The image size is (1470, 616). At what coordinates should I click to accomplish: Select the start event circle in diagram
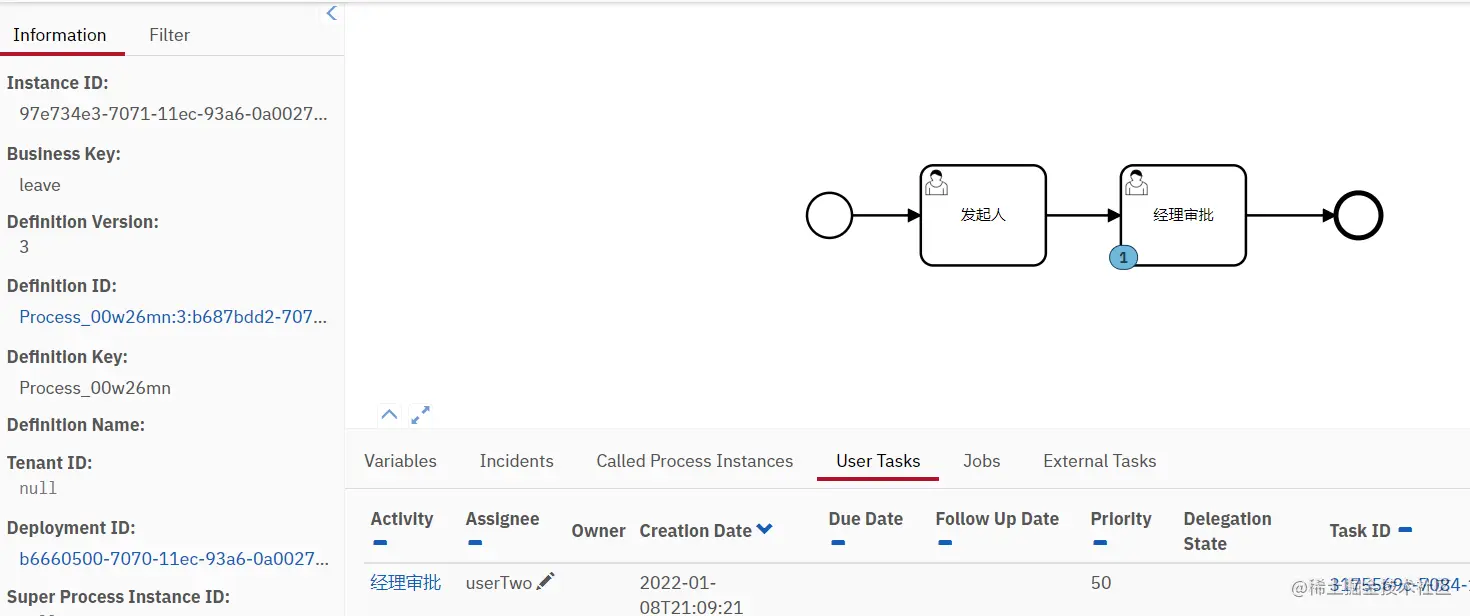click(x=829, y=215)
